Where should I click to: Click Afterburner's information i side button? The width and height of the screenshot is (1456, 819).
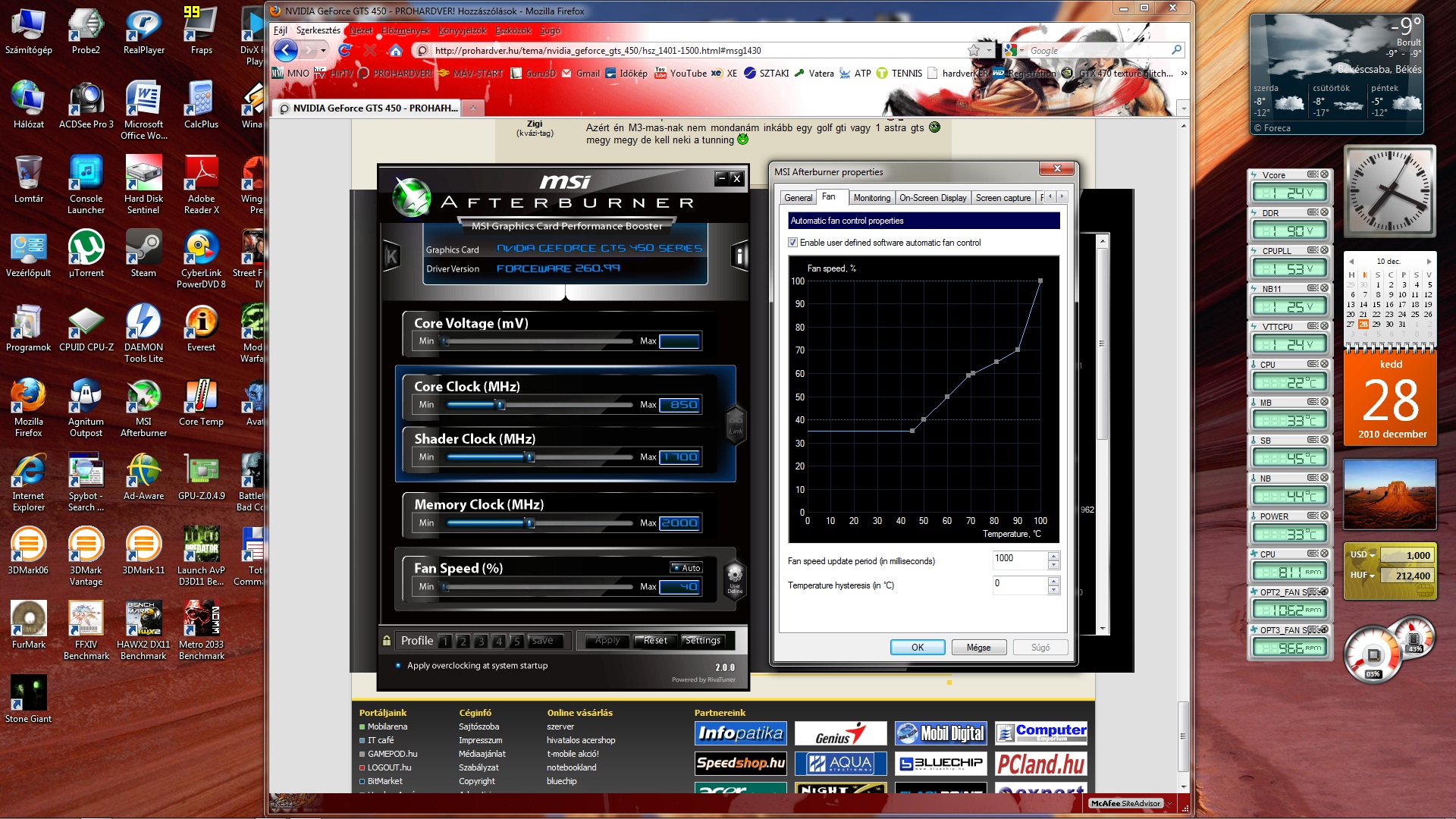(739, 256)
